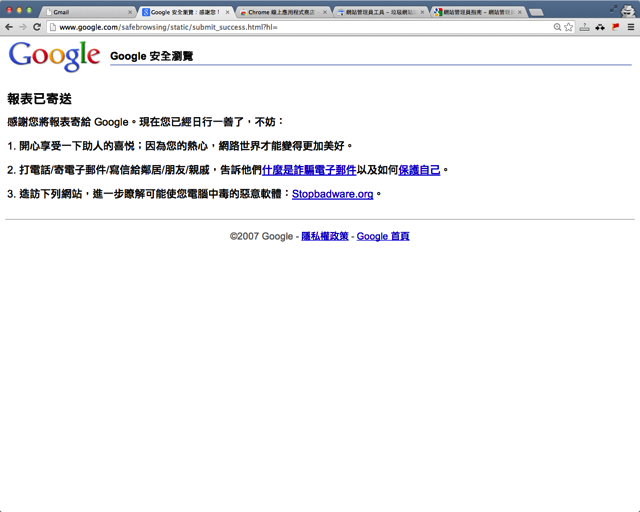
Task: Click the tray-shaped extension icon after the star
Action: (x=584, y=27)
